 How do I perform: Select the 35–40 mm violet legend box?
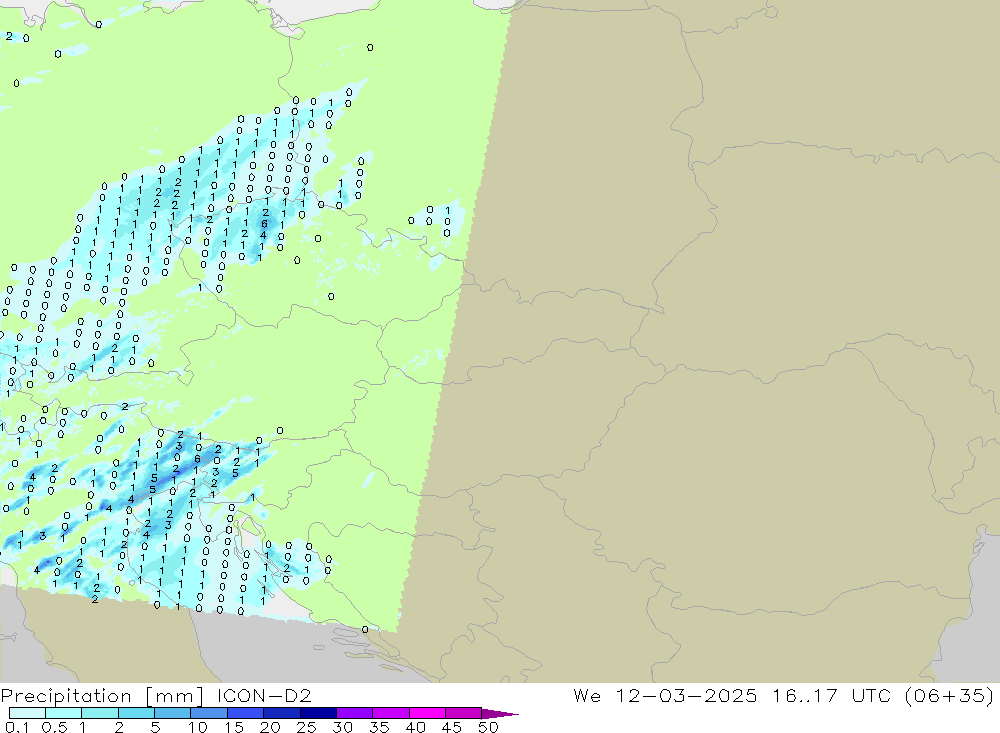pyautogui.click(x=391, y=713)
